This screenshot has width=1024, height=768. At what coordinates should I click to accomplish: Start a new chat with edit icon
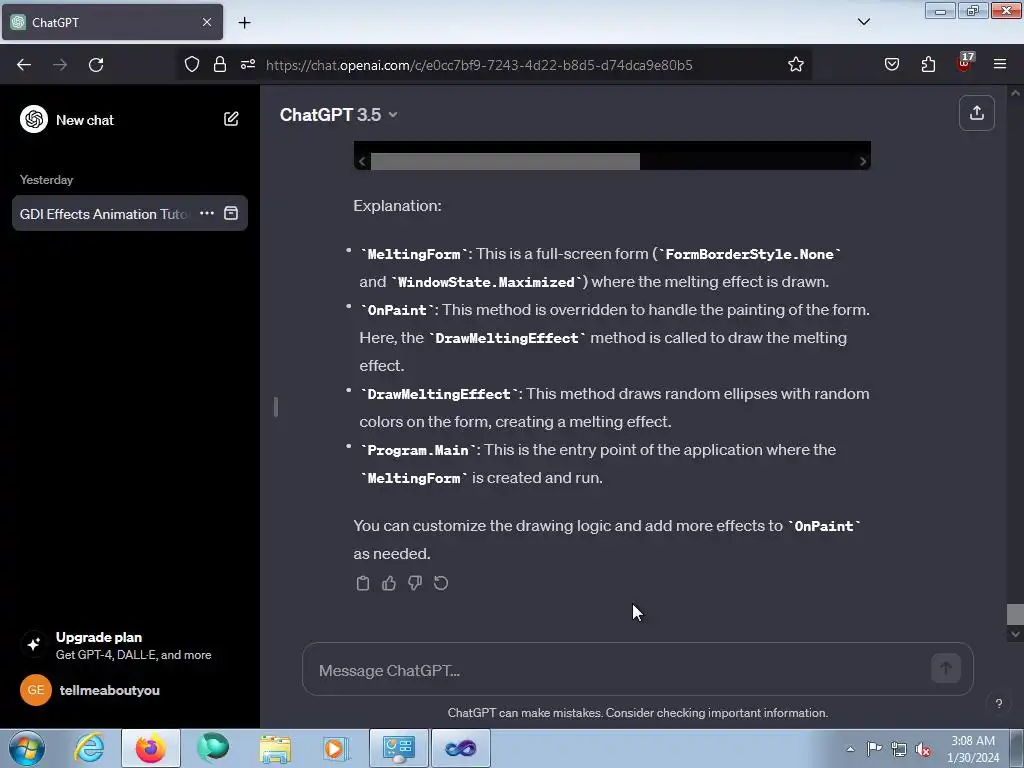231,119
